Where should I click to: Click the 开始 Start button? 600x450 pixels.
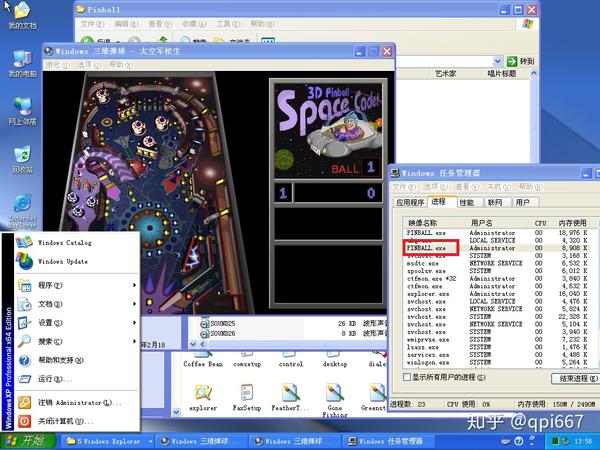[27, 441]
